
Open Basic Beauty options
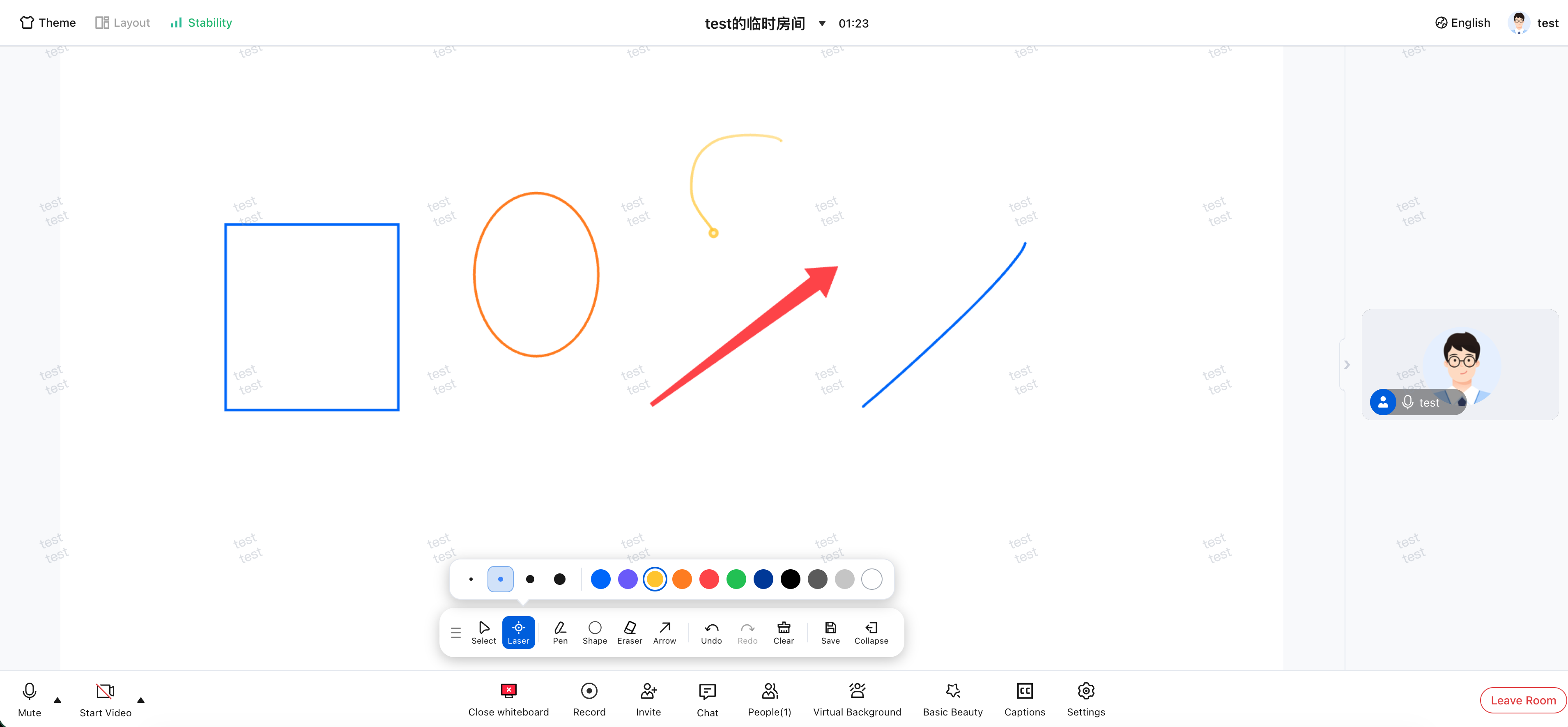pos(953,699)
